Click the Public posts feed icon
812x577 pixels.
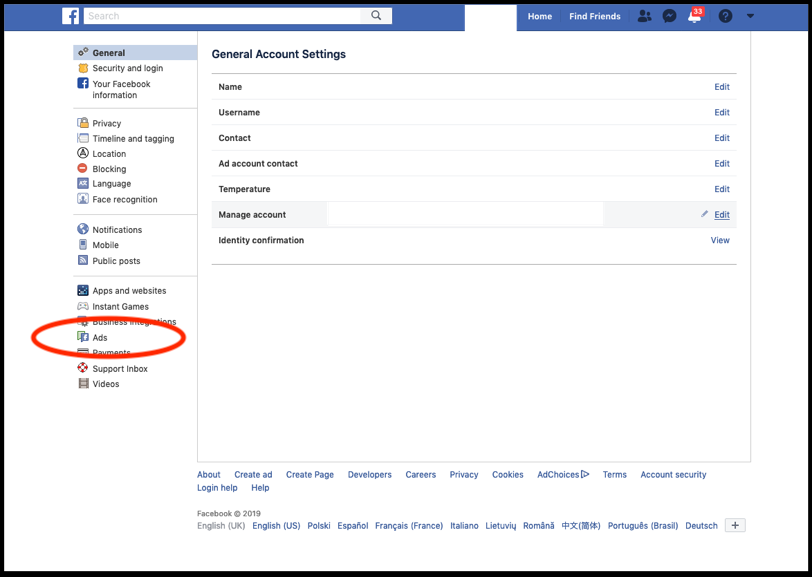(x=83, y=260)
